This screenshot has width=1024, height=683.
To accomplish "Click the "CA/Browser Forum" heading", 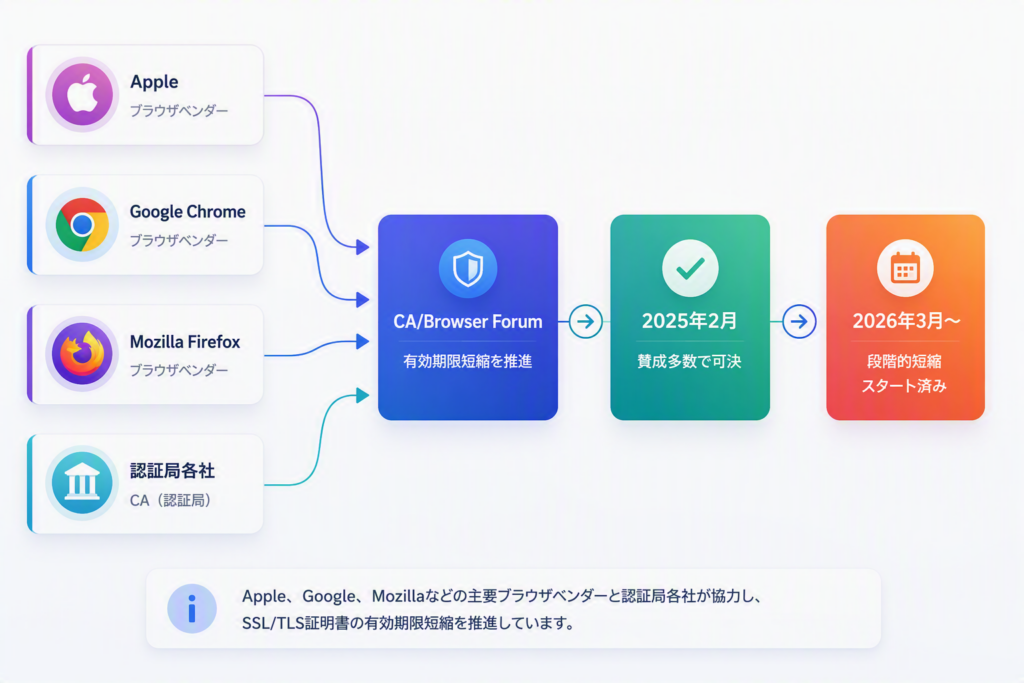I will [468, 322].
